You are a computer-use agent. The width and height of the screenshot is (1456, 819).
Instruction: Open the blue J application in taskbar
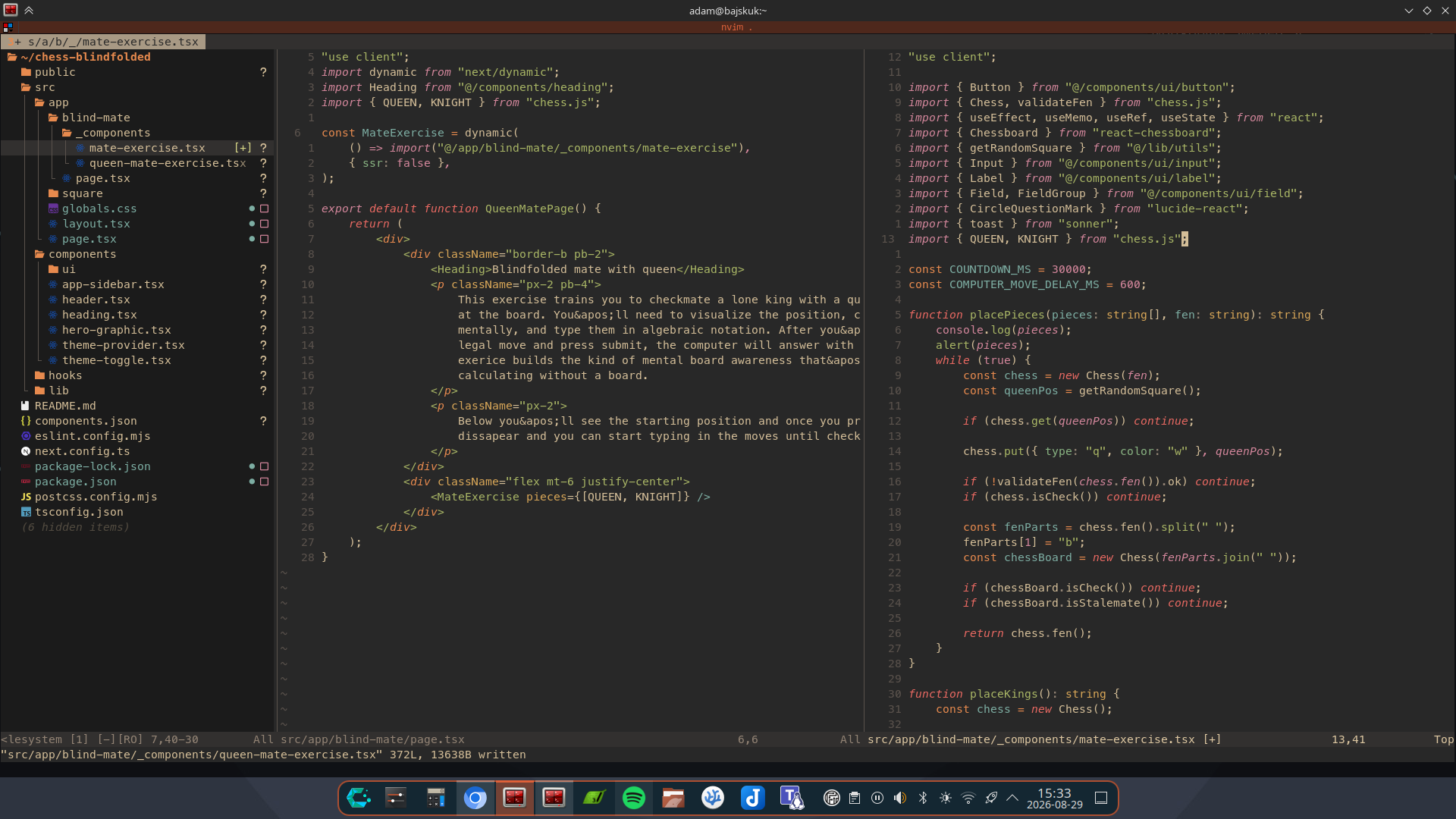pyautogui.click(x=753, y=798)
